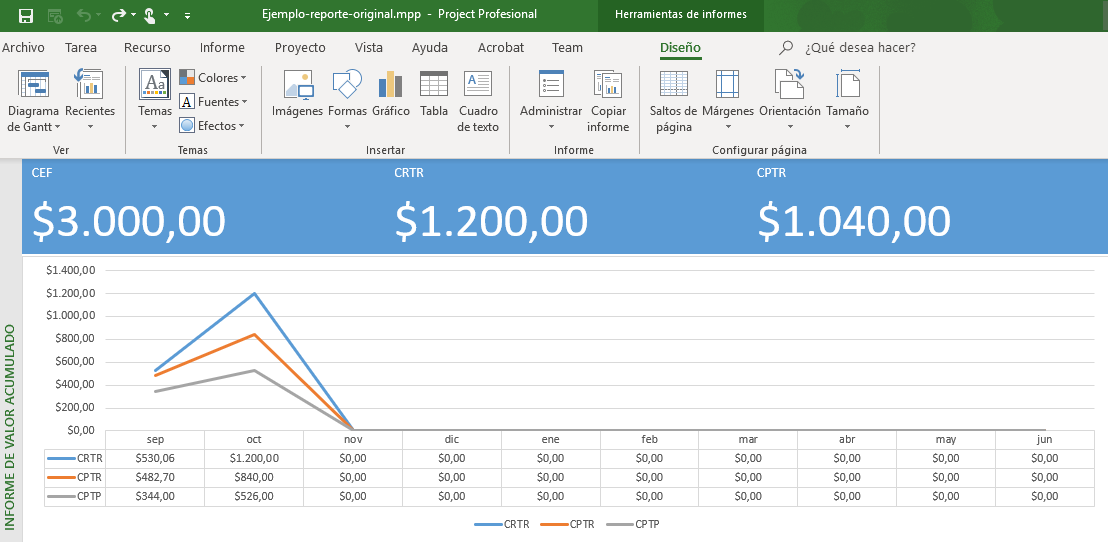The width and height of the screenshot is (1108, 542).
Task: Toggle touch/mouse mode icon
Action: pos(149,15)
